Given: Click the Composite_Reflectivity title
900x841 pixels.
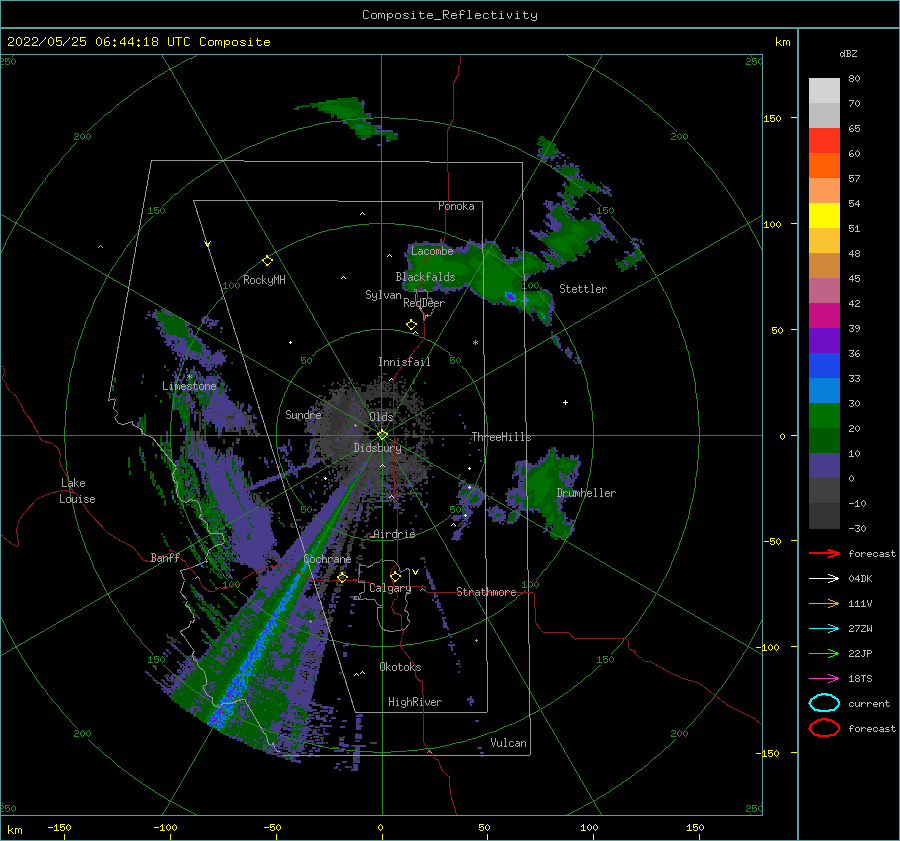Looking at the screenshot, I should point(450,15).
